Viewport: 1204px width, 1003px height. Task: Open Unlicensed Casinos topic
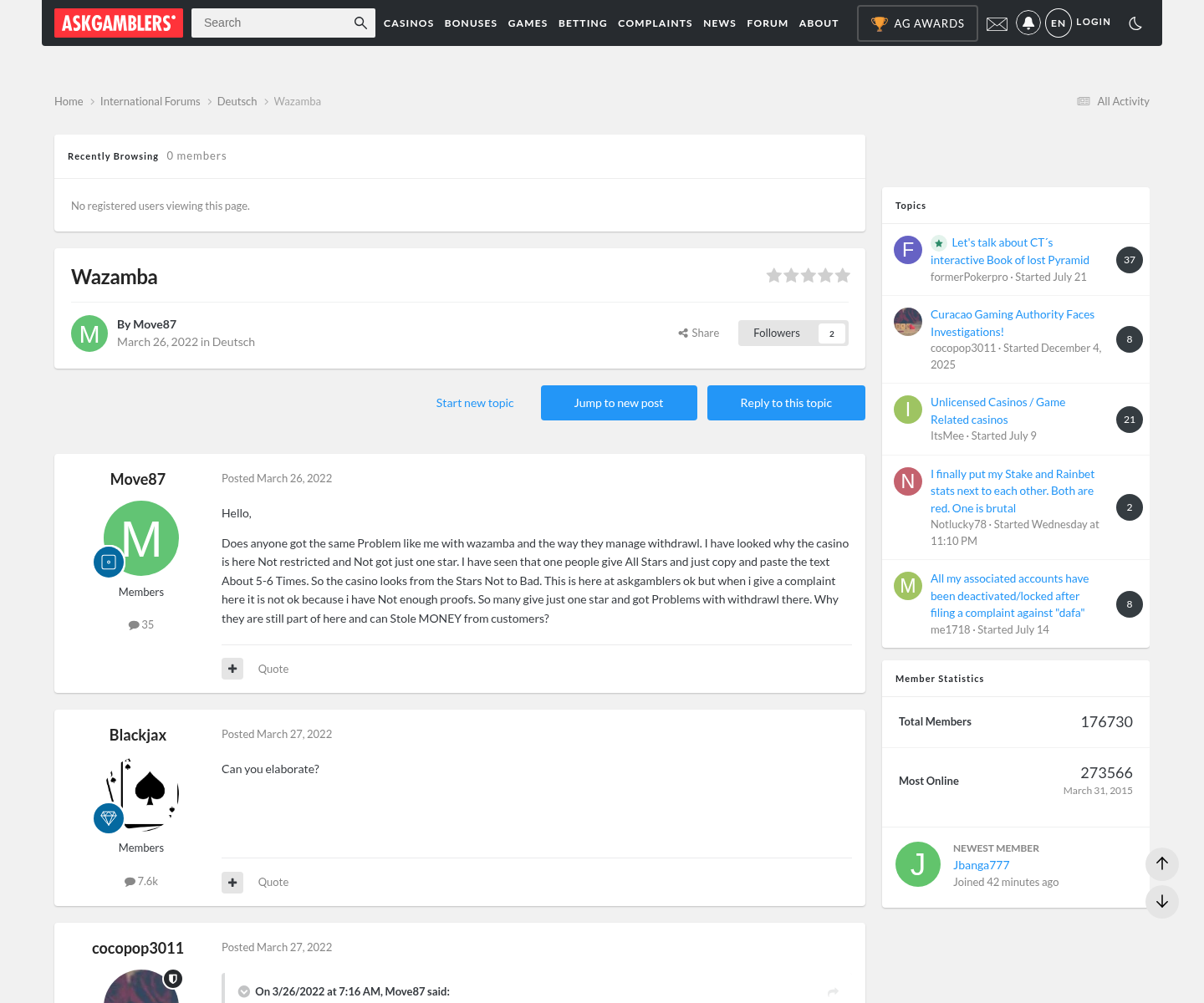[x=998, y=410]
